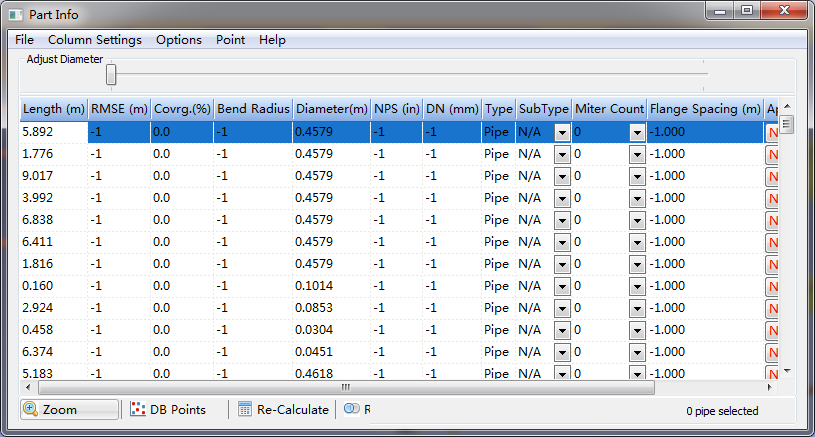The image size is (815, 437).
Task: Click the NPS (in) column header
Action: [397, 109]
